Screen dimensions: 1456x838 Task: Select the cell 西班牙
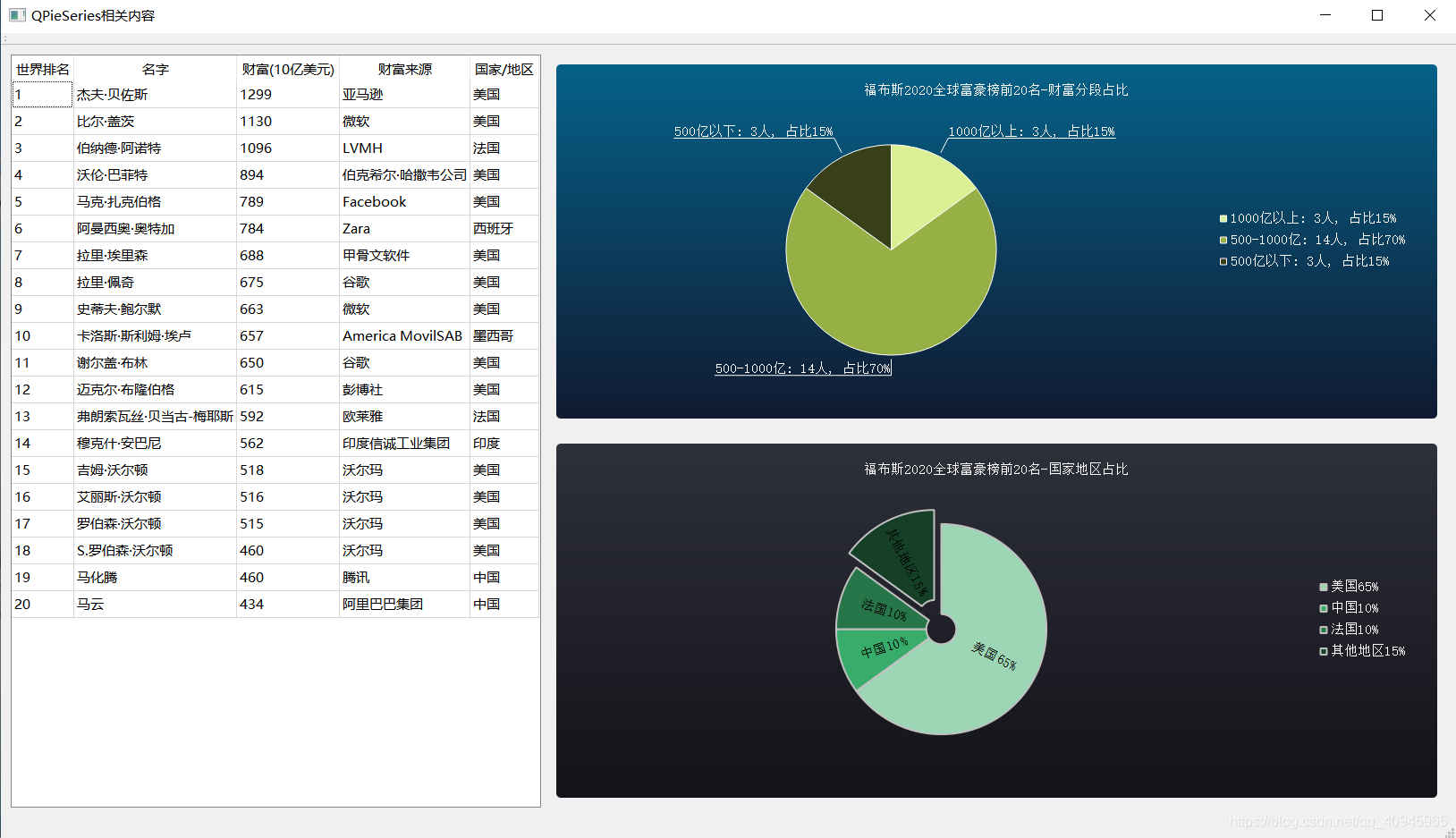pyautogui.click(x=504, y=229)
